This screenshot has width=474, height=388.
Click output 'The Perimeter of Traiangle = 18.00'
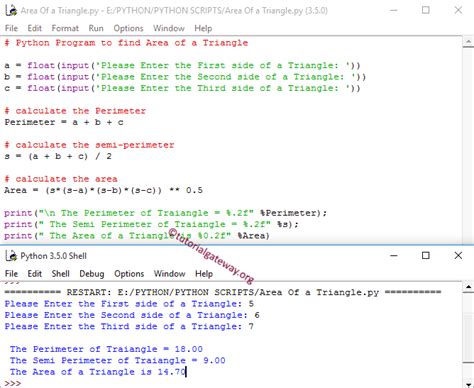click(x=106, y=349)
